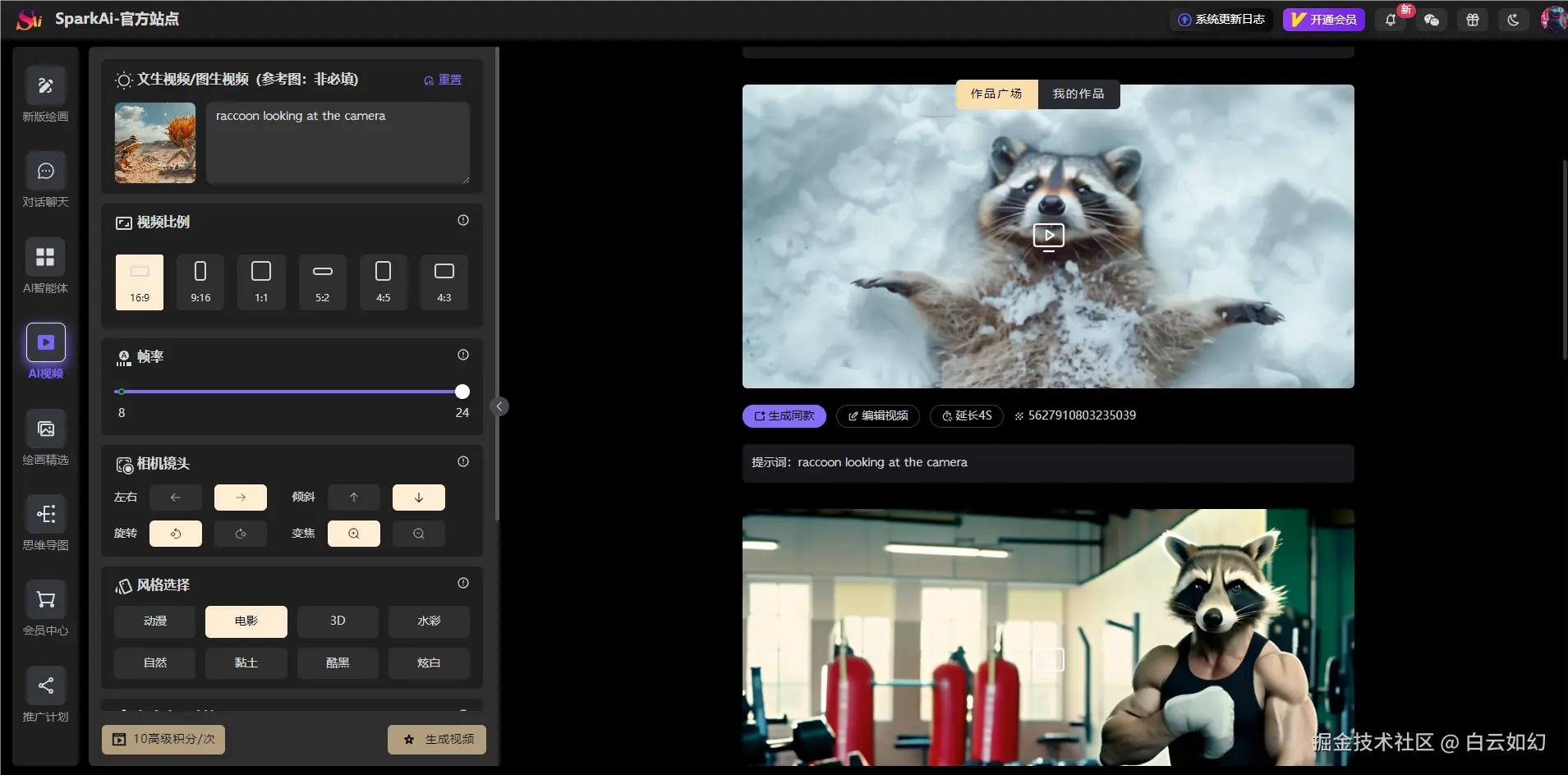Click 开通会员 membership button
Image resolution: width=1568 pixels, height=775 pixels.
pyautogui.click(x=1324, y=20)
